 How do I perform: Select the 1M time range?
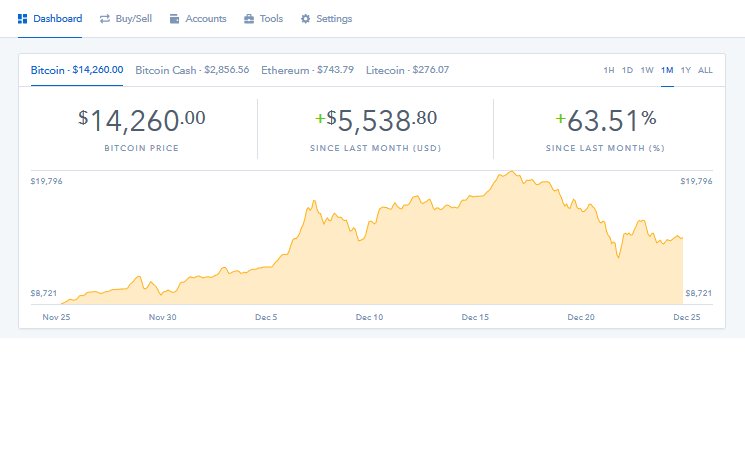point(667,70)
